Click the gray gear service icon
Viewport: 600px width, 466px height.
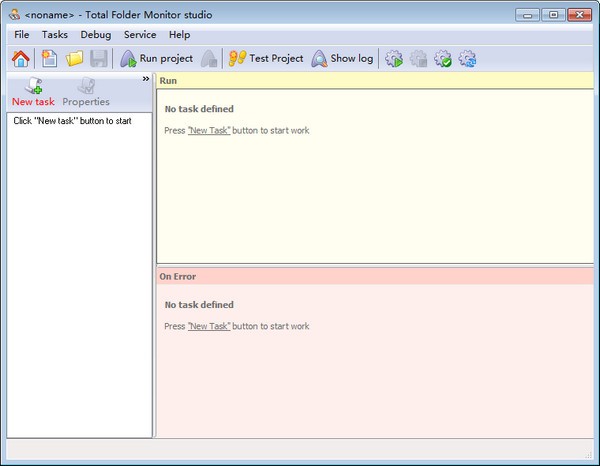pyautogui.click(x=419, y=59)
